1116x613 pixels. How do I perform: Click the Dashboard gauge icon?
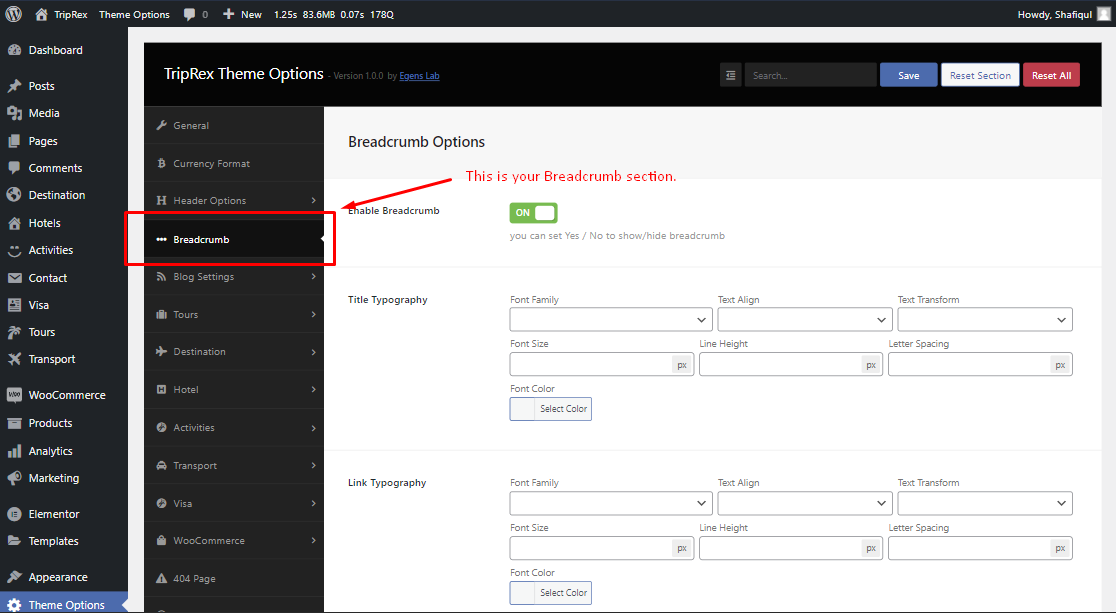(14, 51)
